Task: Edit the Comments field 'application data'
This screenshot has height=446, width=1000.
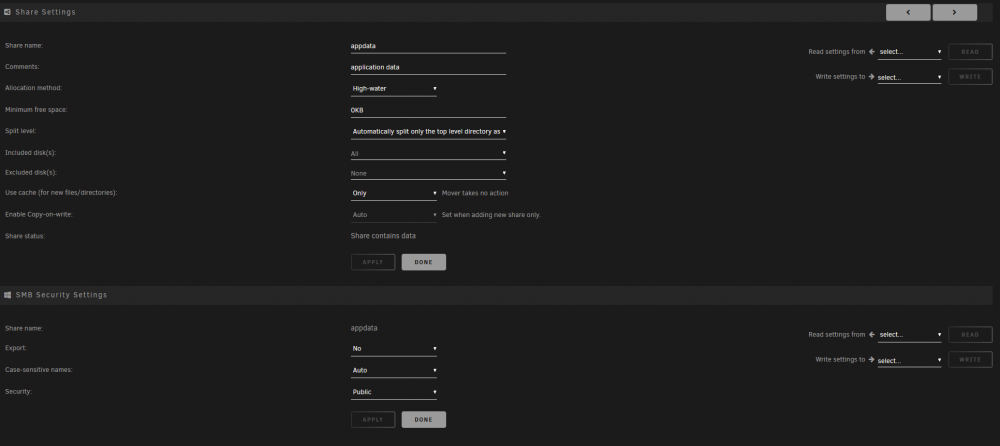Action: 428,67
